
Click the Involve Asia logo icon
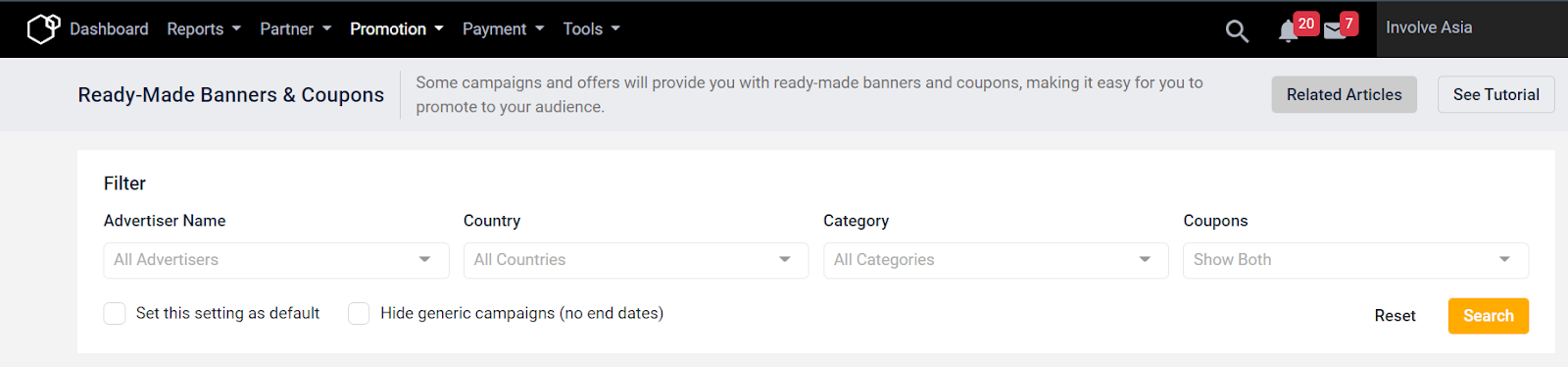coord(43,28)
